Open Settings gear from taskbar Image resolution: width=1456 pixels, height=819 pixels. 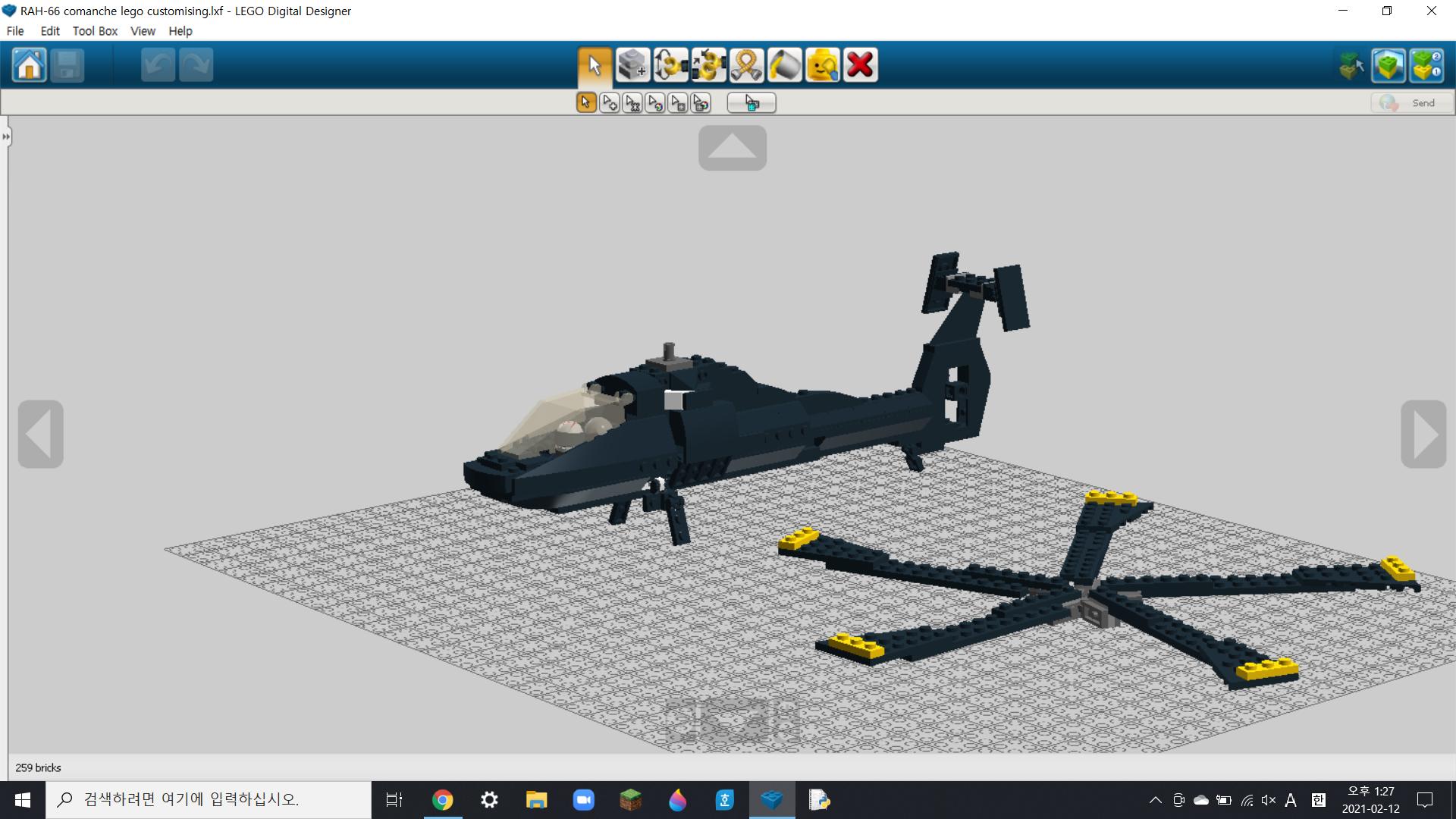pyautogui.click(x=489, y=800)
